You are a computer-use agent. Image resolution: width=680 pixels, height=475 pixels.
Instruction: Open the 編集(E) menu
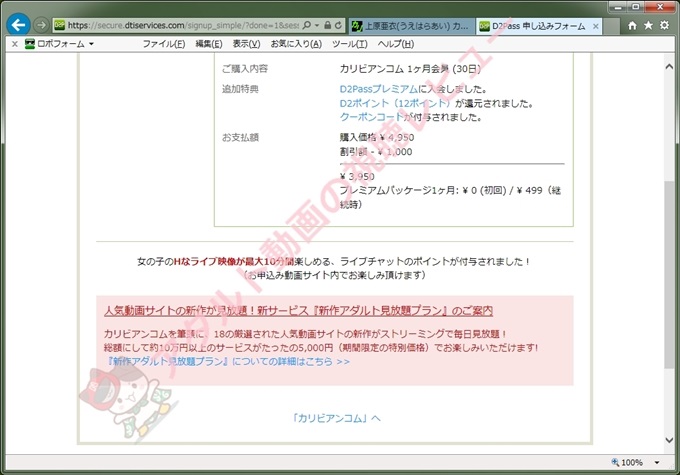point(209,44)
